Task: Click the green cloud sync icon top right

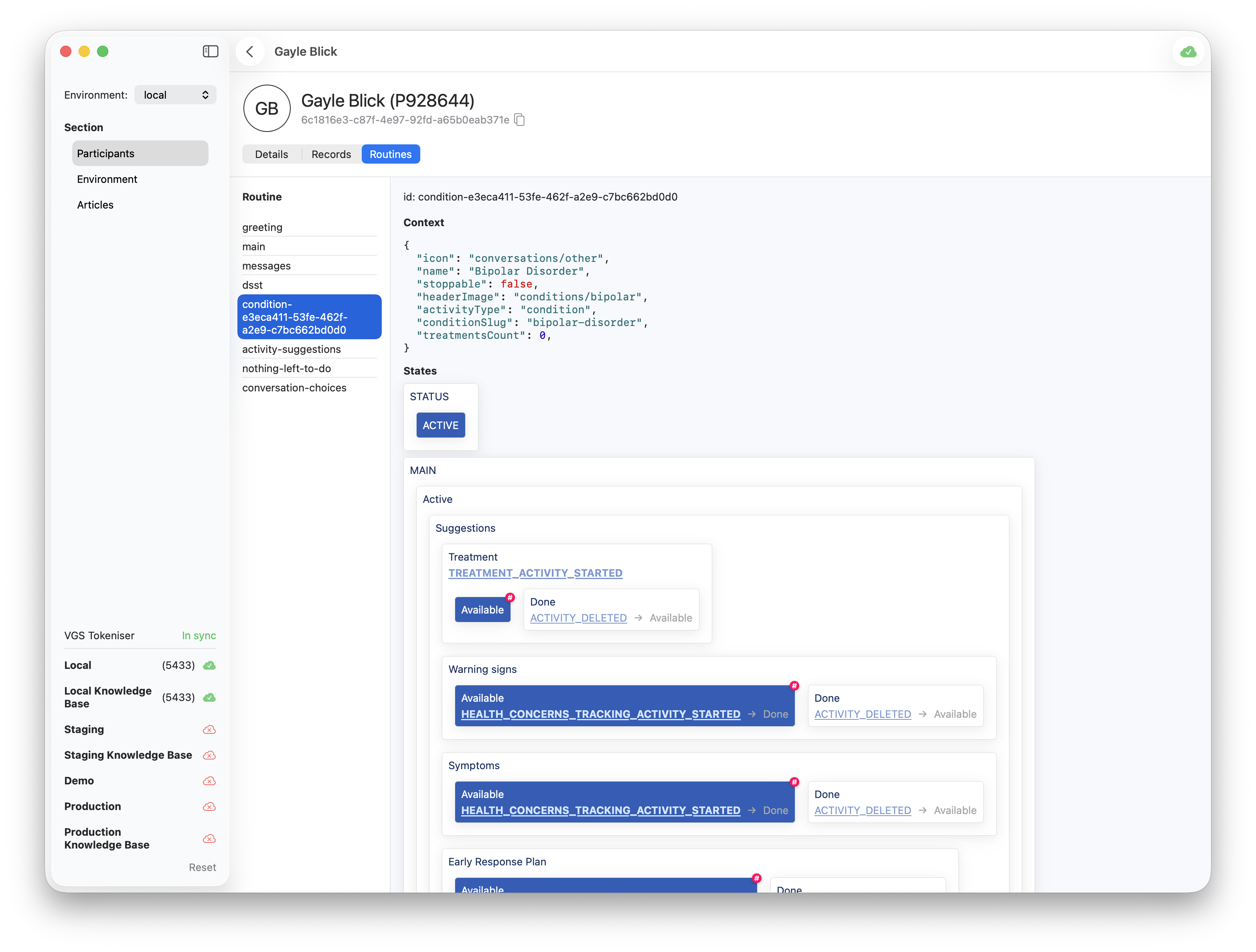Action: (x=1188, y=52)
